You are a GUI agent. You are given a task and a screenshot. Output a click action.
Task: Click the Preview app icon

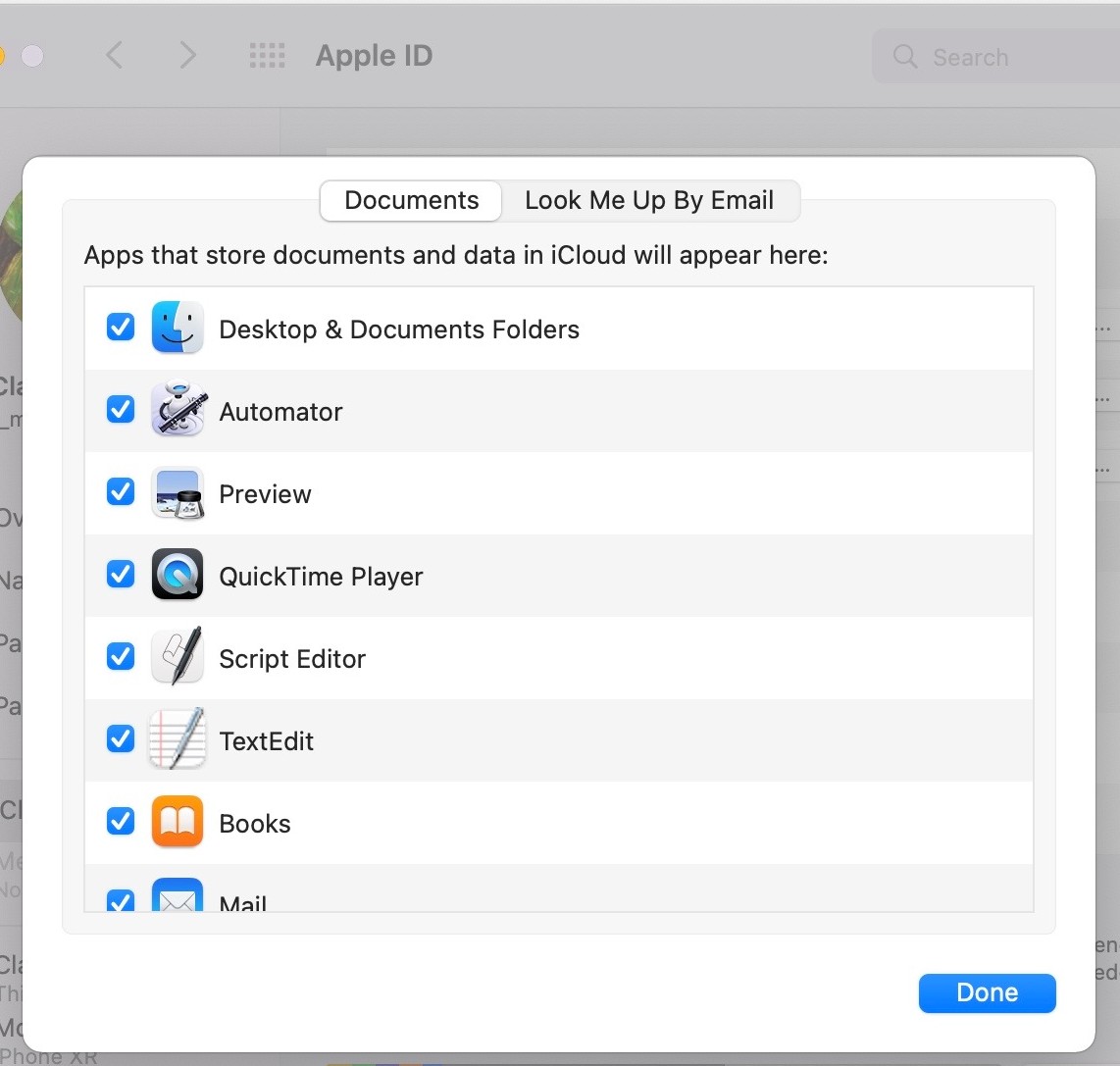point(178,492)
